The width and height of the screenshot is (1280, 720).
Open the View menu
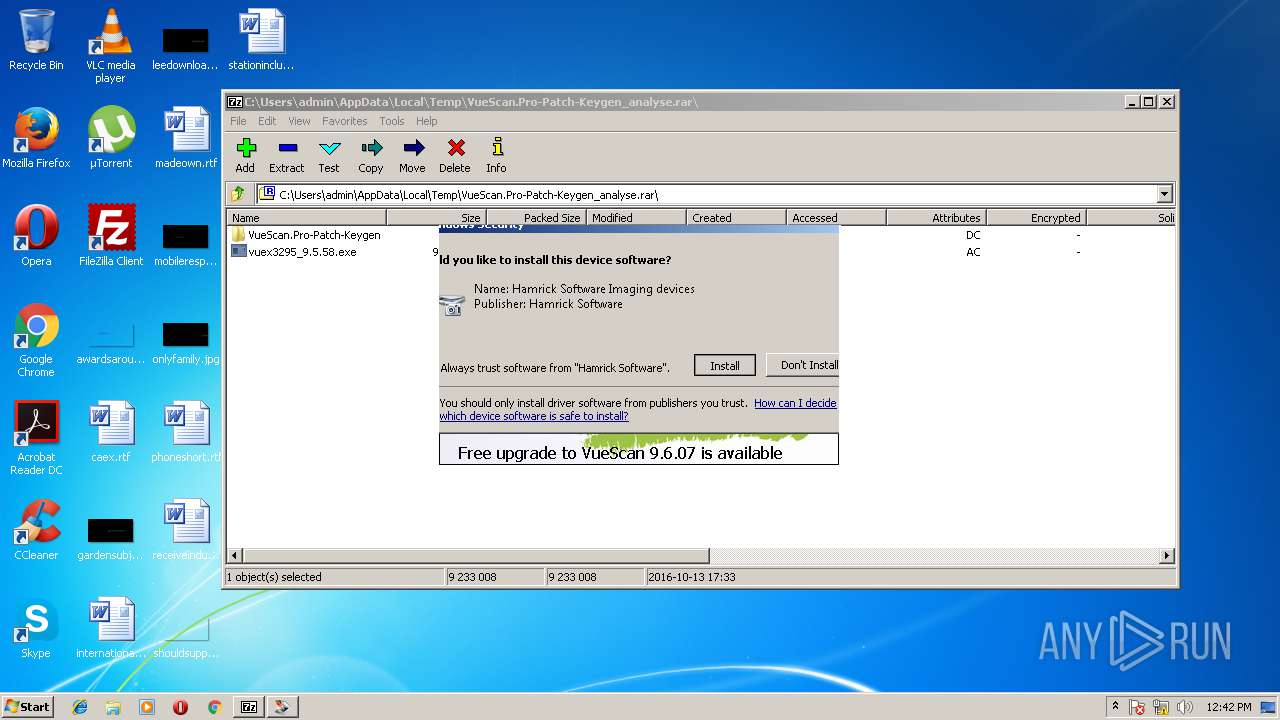click(x=299, y=121)
